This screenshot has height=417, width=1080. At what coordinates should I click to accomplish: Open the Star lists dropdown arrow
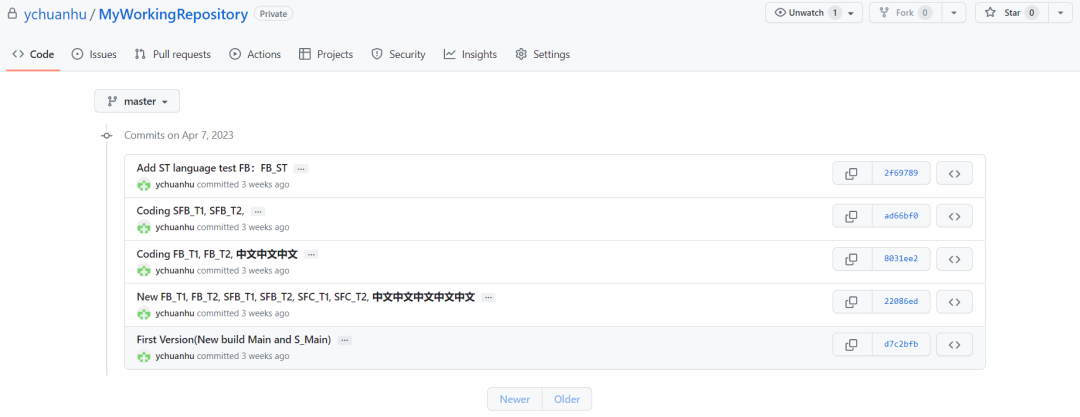pos(1061,13)
